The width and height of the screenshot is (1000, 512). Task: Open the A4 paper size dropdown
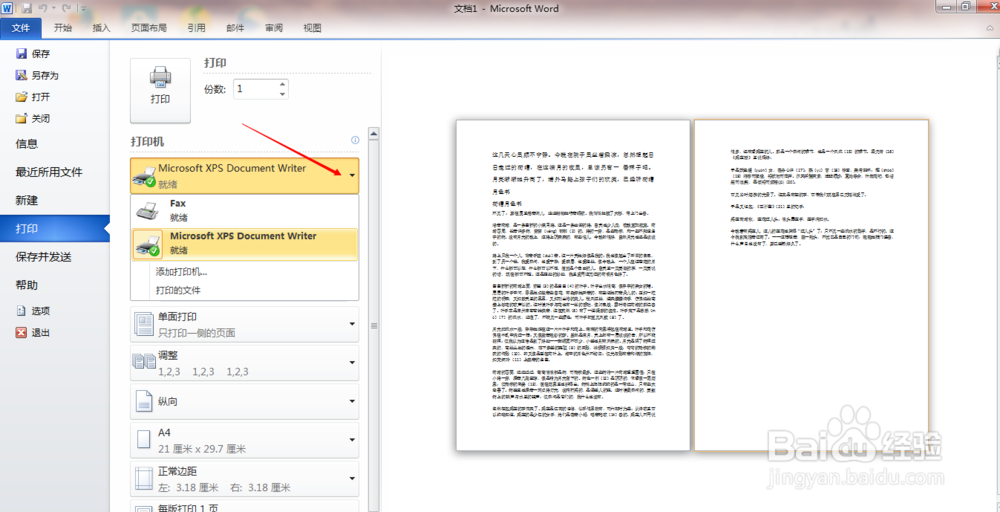(x=245, y=440)
